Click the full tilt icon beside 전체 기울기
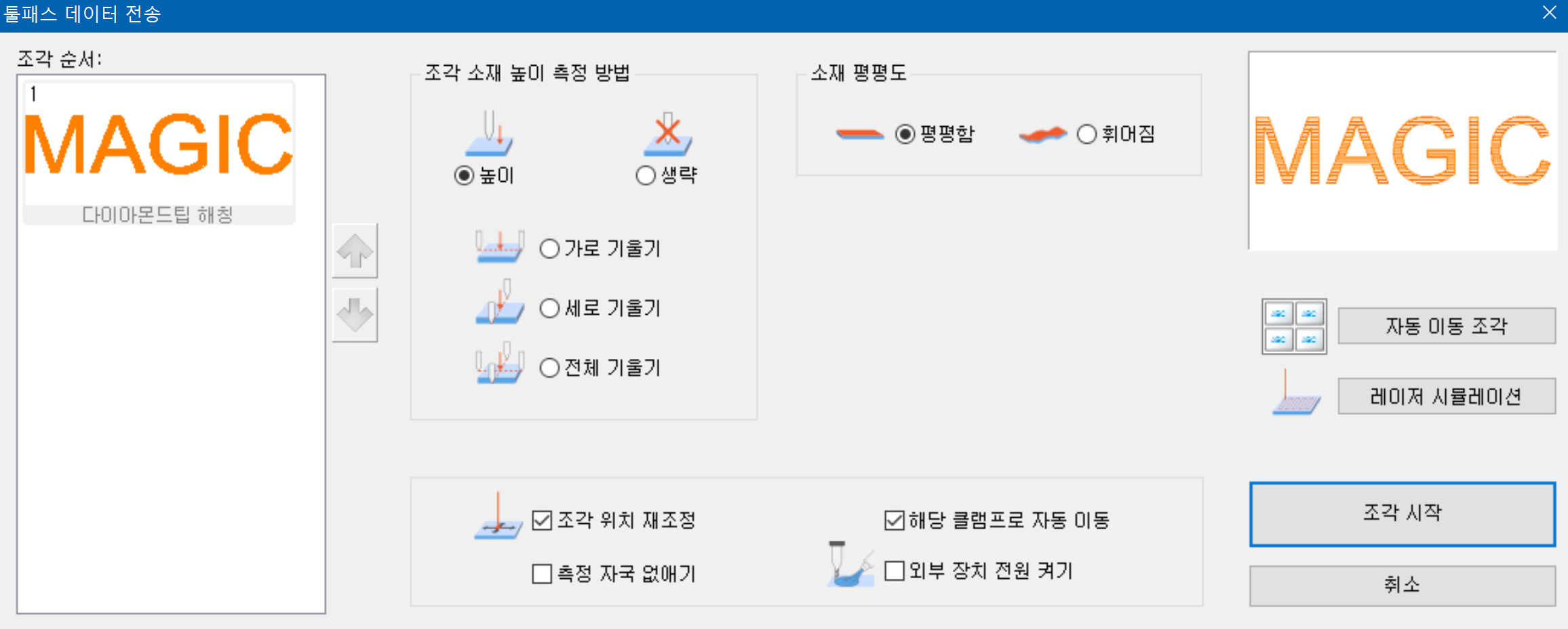Image resolution: width=1568 pixels, height=629 pixels. tap(500, 363)
